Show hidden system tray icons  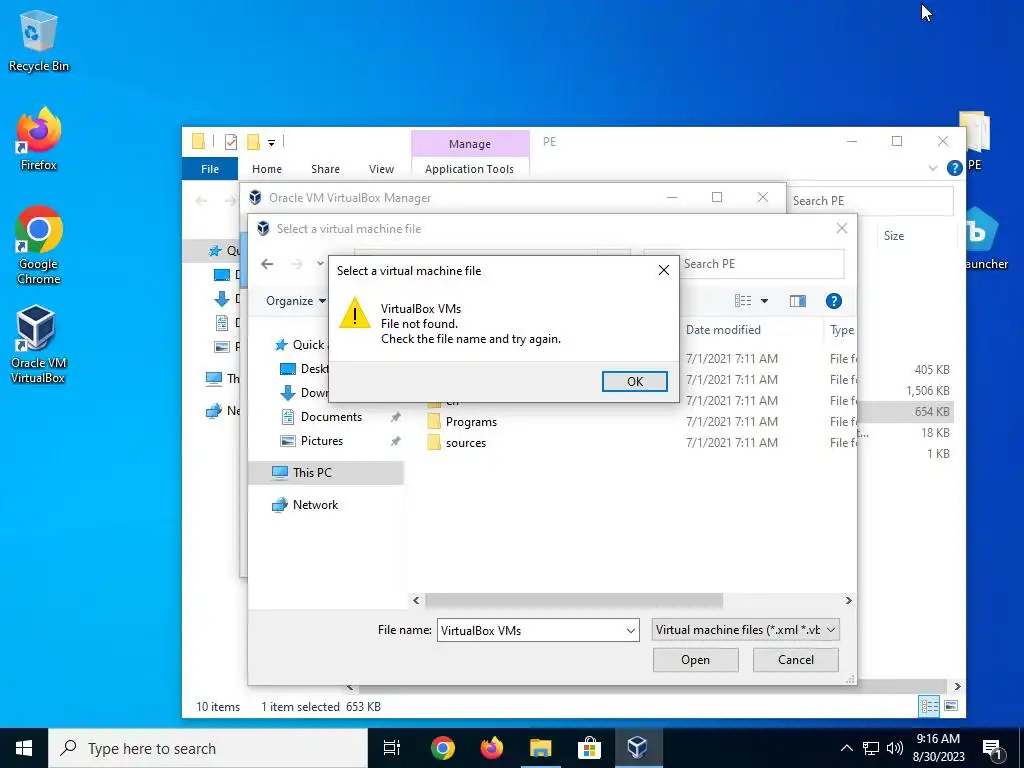(846, 748)
